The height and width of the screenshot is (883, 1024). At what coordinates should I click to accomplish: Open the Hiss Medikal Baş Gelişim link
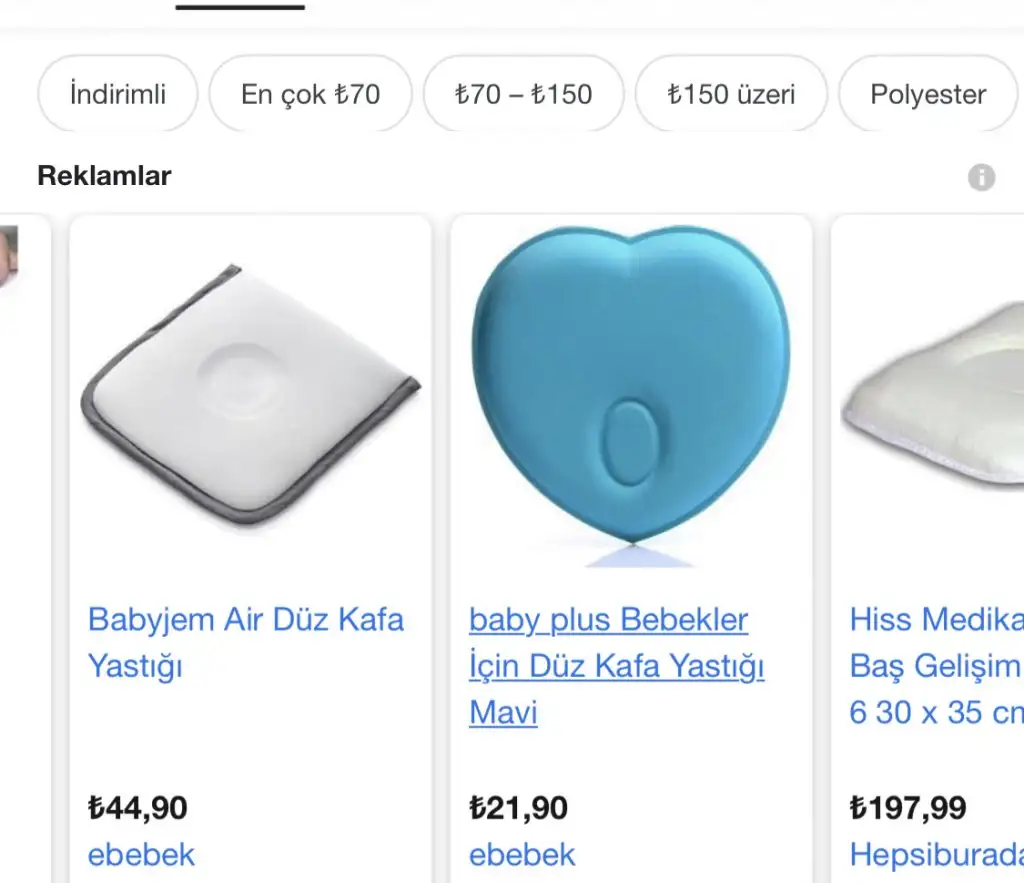[936, 665]
